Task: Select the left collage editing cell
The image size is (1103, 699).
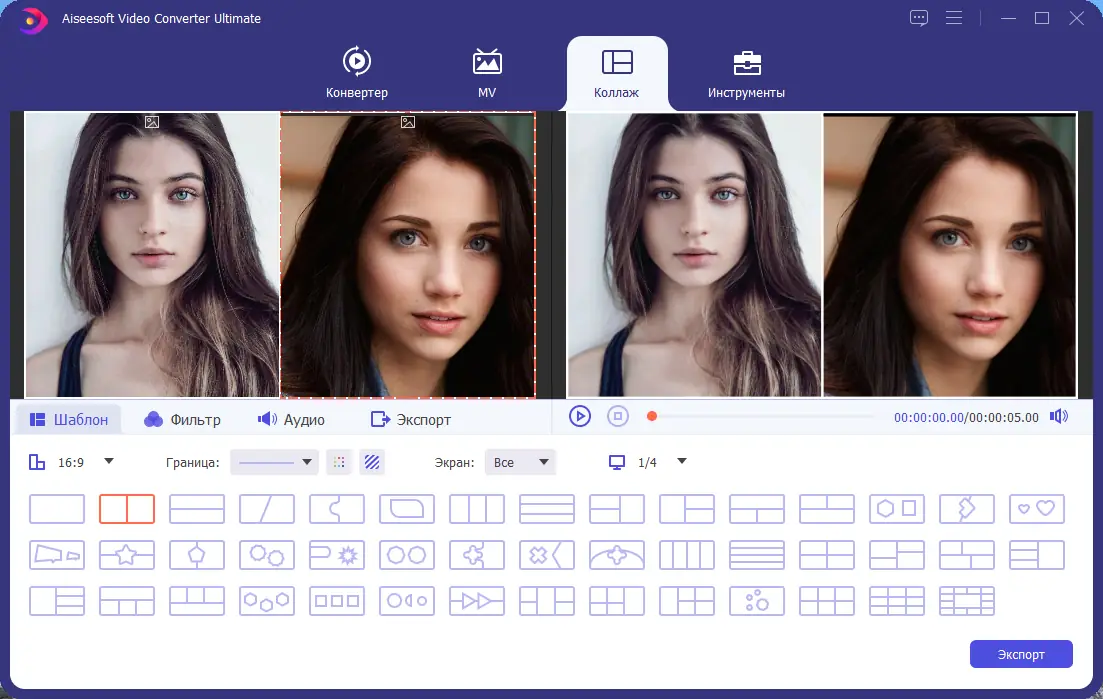Action: pyautogui.click(x=152, y=255)
